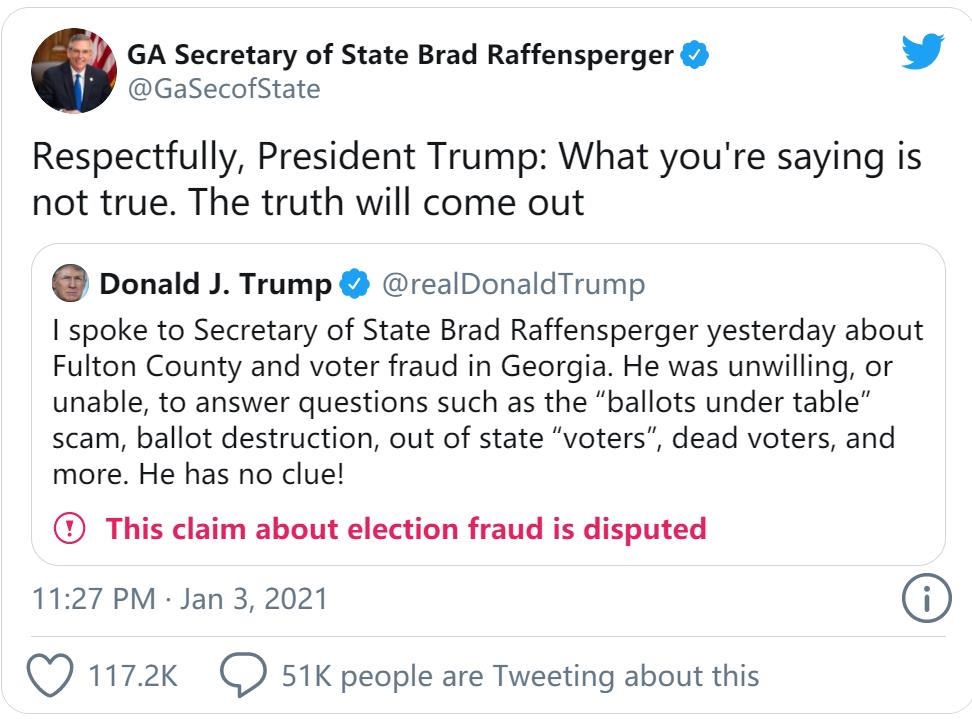Click the Donald J. Trump display name
This screenshot has width=972, height=721.
pyautogui.click(x=215, y=285)
